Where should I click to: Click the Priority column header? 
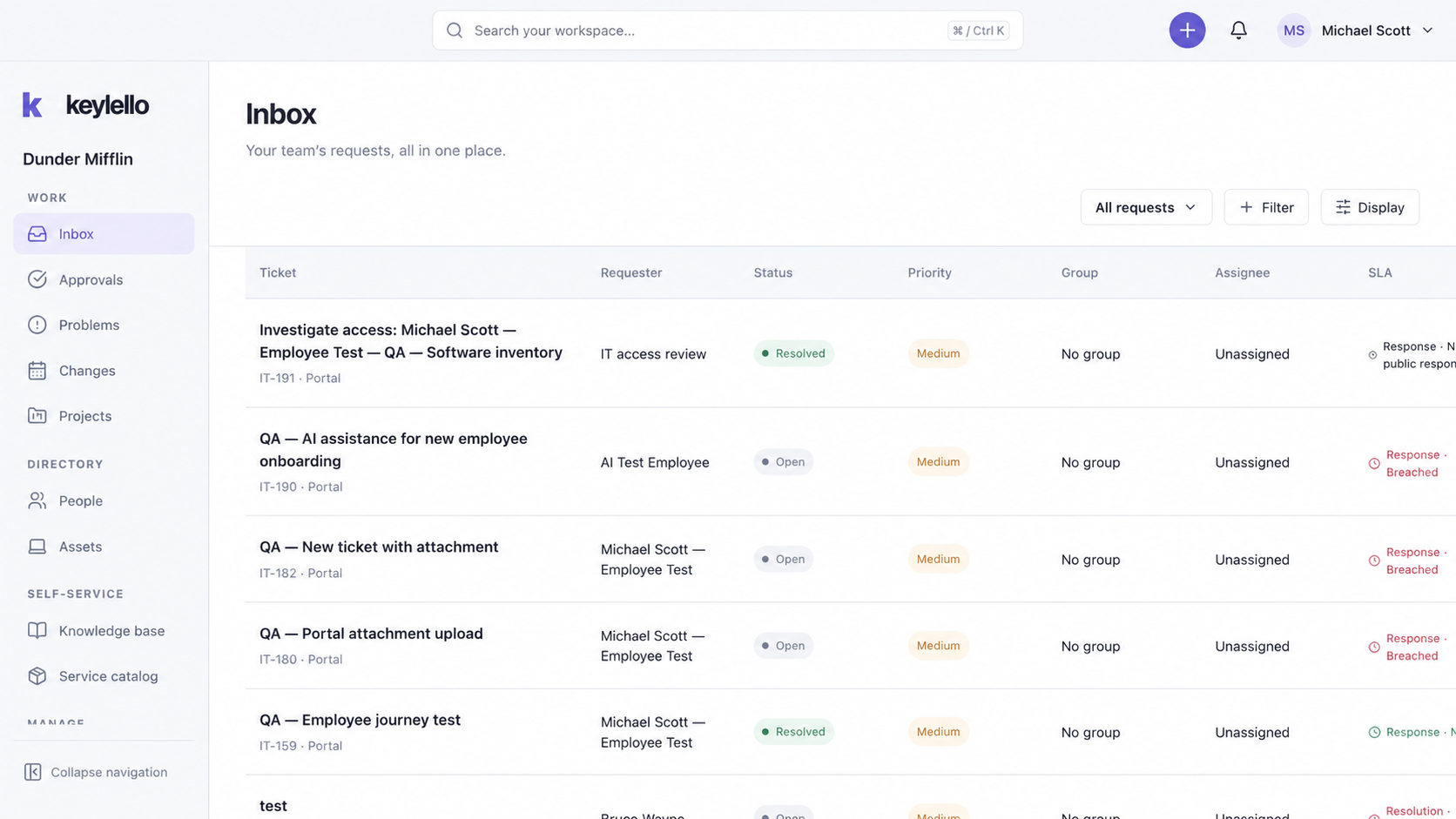click(929, 272)
